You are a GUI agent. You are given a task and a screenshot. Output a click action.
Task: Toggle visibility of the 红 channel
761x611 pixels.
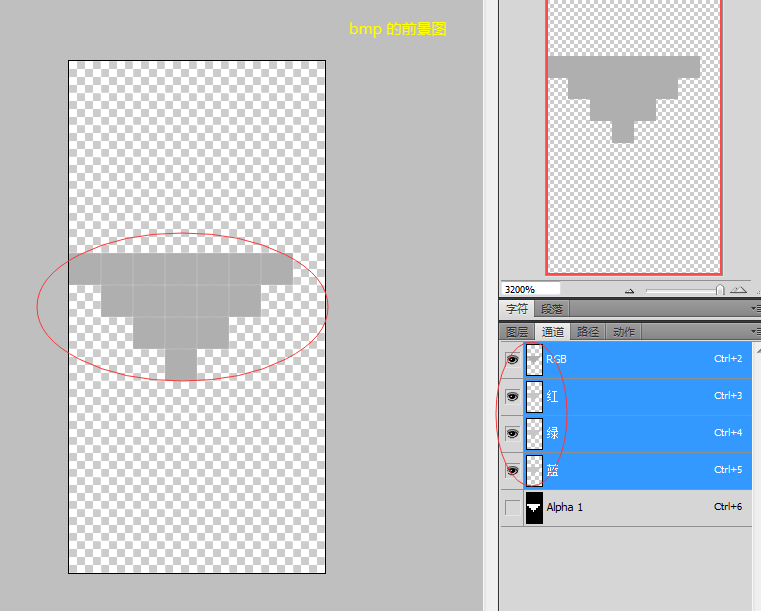tap(513, 396)
